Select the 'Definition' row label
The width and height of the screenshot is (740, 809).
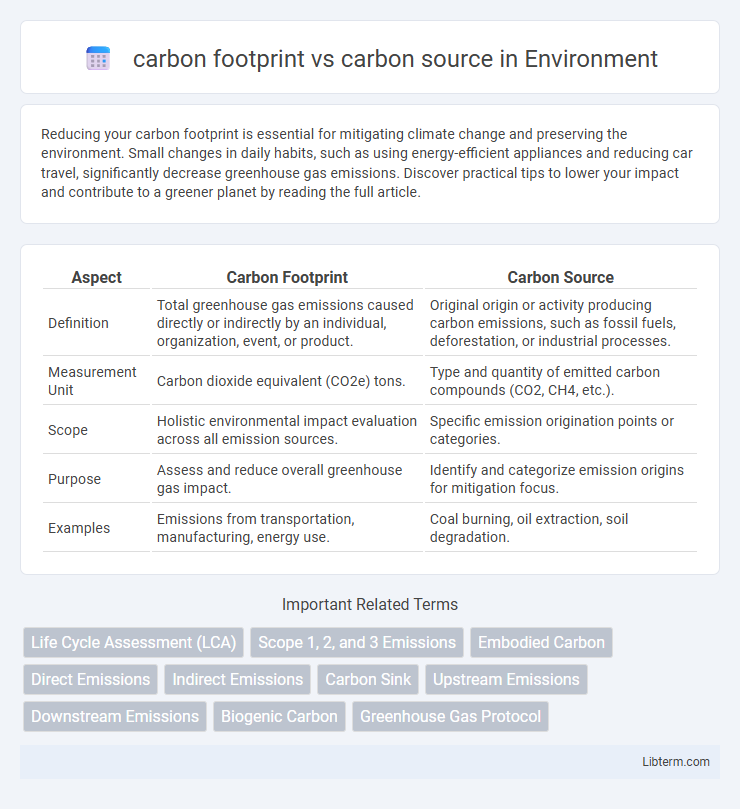point(78,323)
